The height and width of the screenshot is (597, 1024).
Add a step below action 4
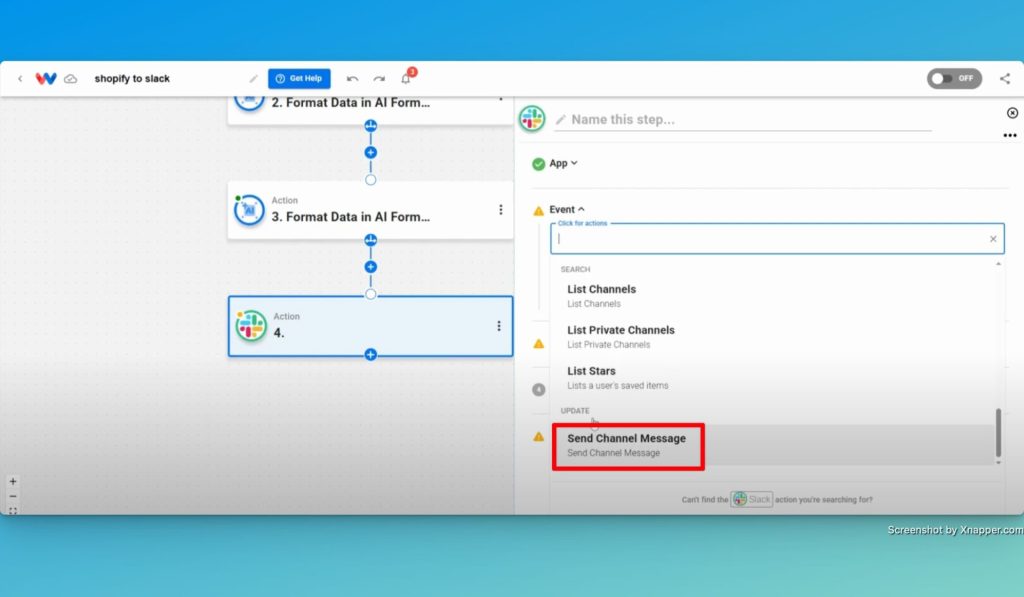click(x=370, y=355)
